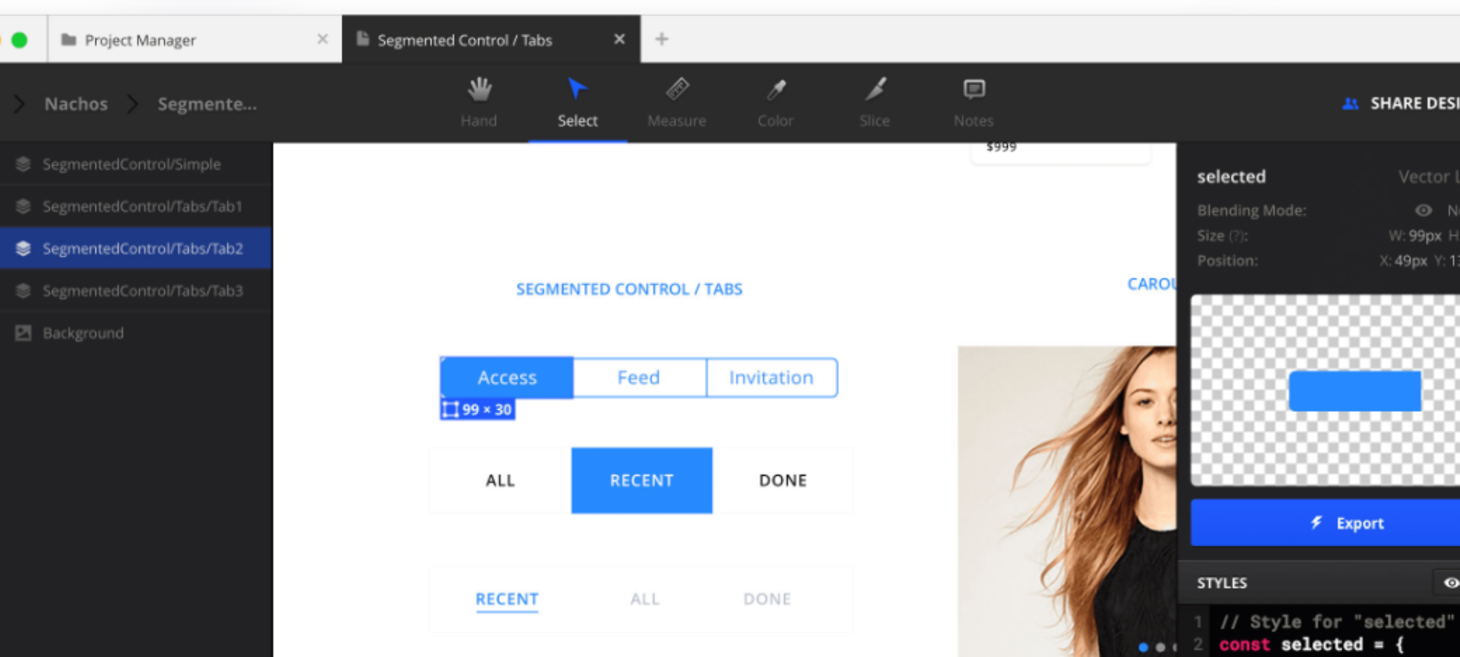This screenshot has width=1460, height=657.
Task: Select the Access segment on canvas
Action: [x=507, y=377]
